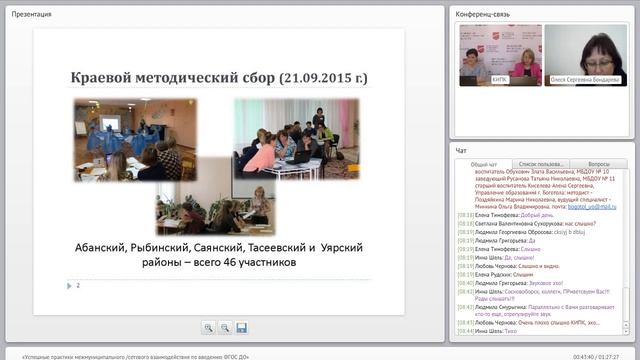This screenshot has width=640, height=360.
Task: Zoom in on the presentation slide
Action: 208,328
